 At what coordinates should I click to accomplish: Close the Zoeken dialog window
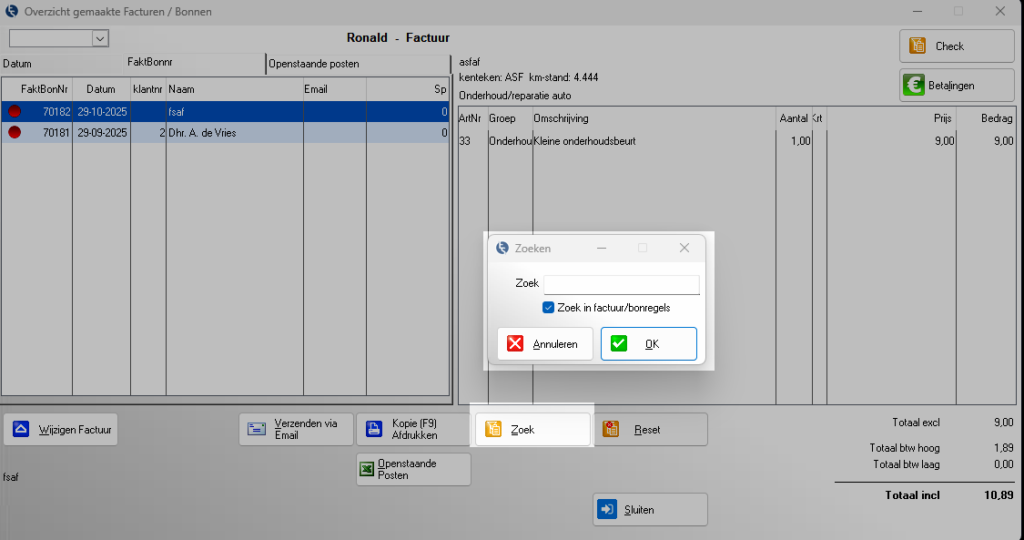pyautogui.click(x=684, y=248)
